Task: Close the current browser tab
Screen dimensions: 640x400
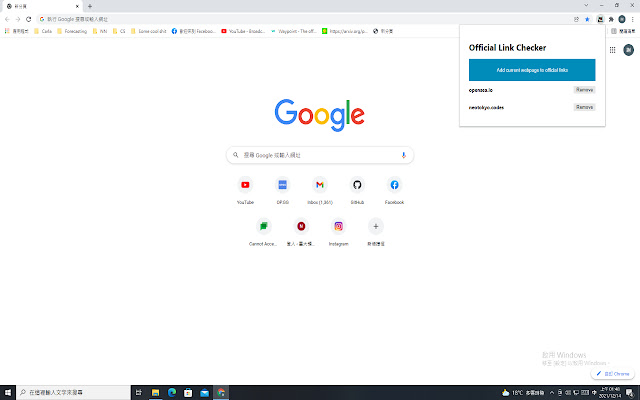Action: (x=77, y=6)
